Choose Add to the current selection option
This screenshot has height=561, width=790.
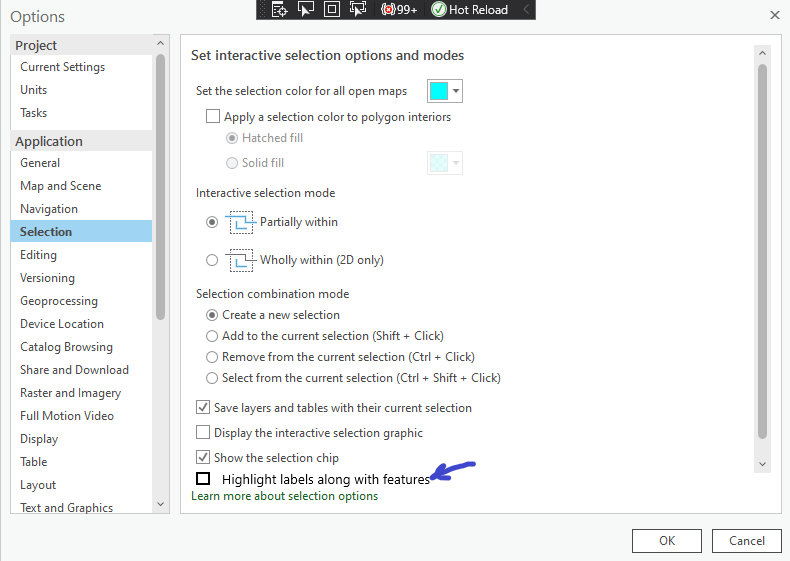212,336
